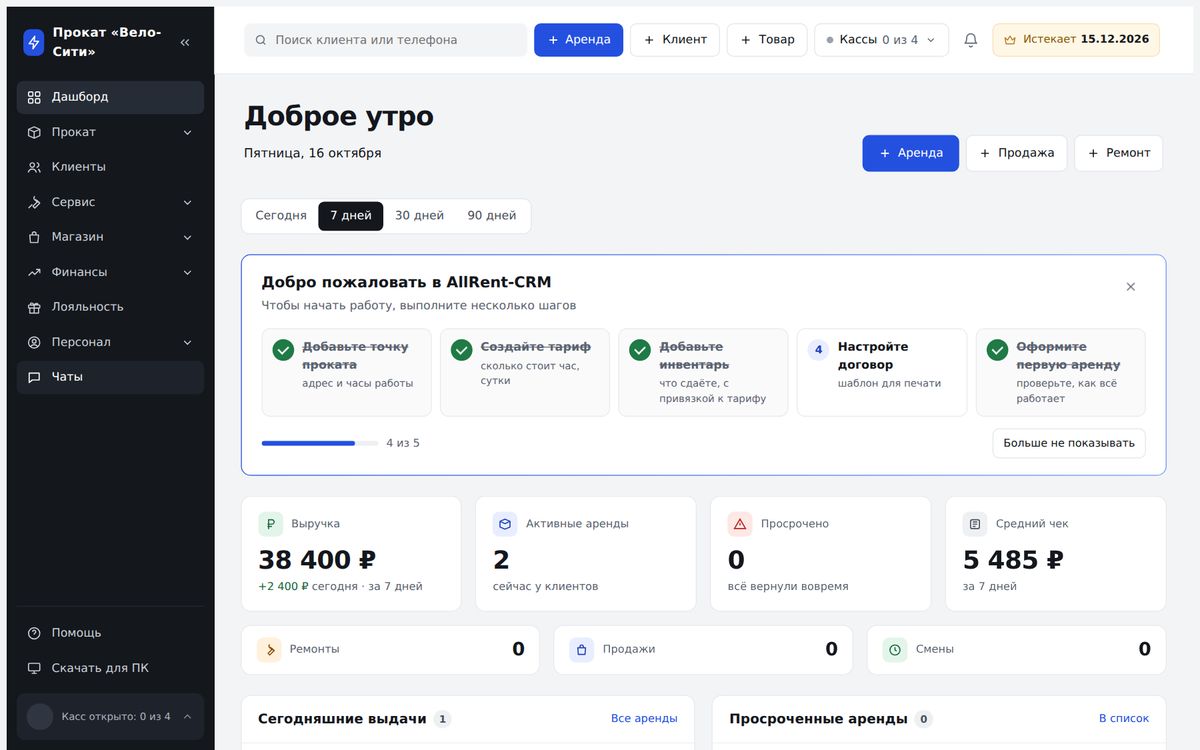This screenshot has height=750, width=1200.
Task: Click the Просрочено warning triangle icon
Action: point(740,524)
